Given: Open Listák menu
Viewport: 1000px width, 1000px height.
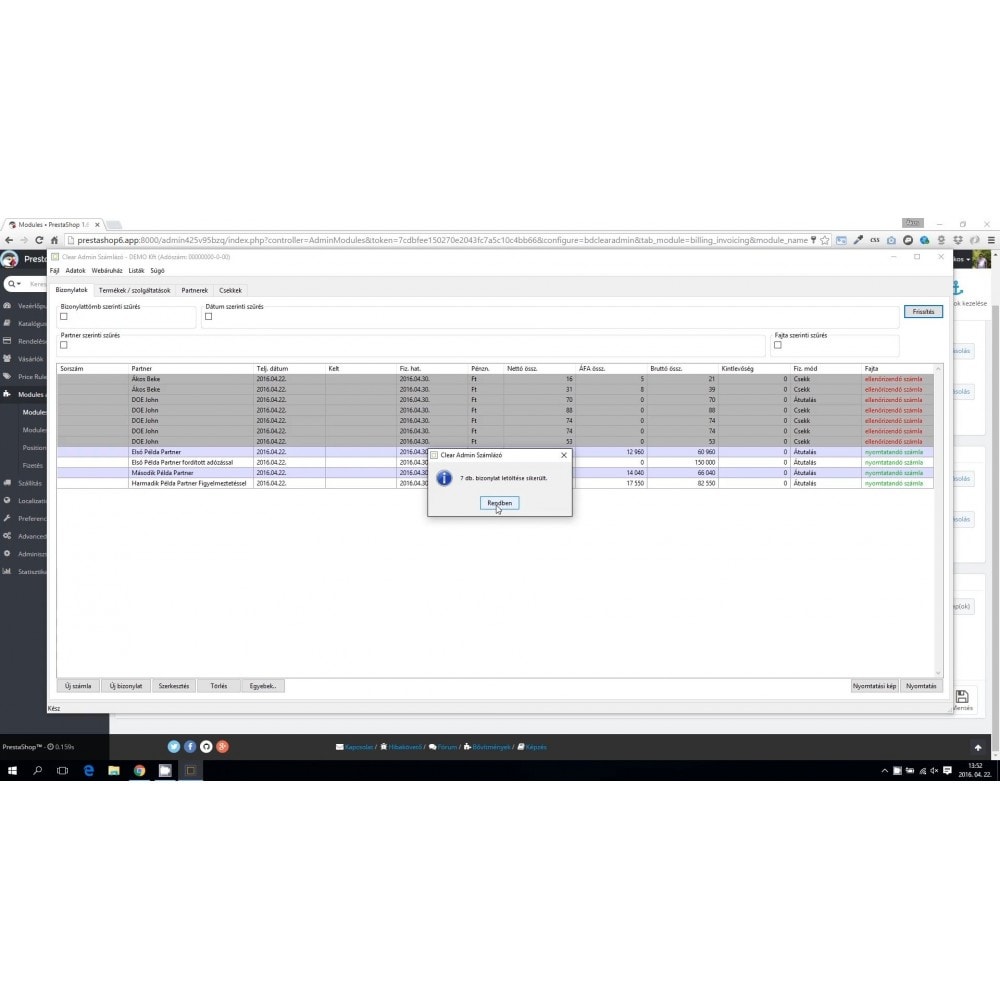Looking at the screenshot, I should [136, 270].
